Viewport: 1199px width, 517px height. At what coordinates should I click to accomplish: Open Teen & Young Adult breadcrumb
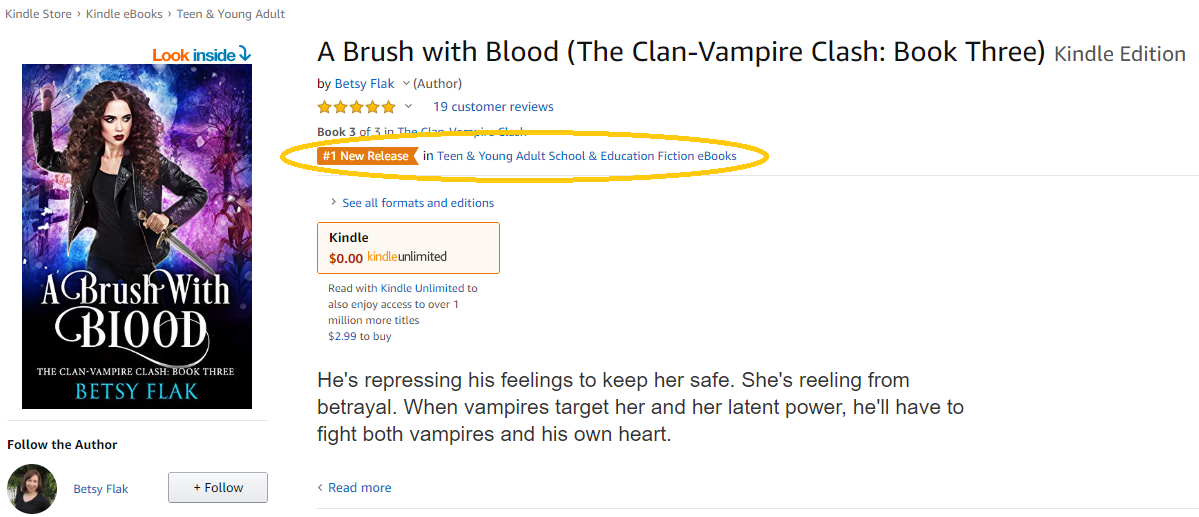click(231, 14)
